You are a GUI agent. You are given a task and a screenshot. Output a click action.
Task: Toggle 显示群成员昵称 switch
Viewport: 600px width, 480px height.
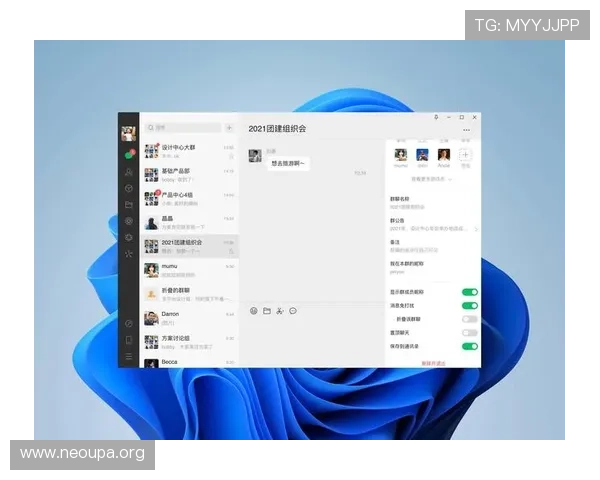(470, 292)
